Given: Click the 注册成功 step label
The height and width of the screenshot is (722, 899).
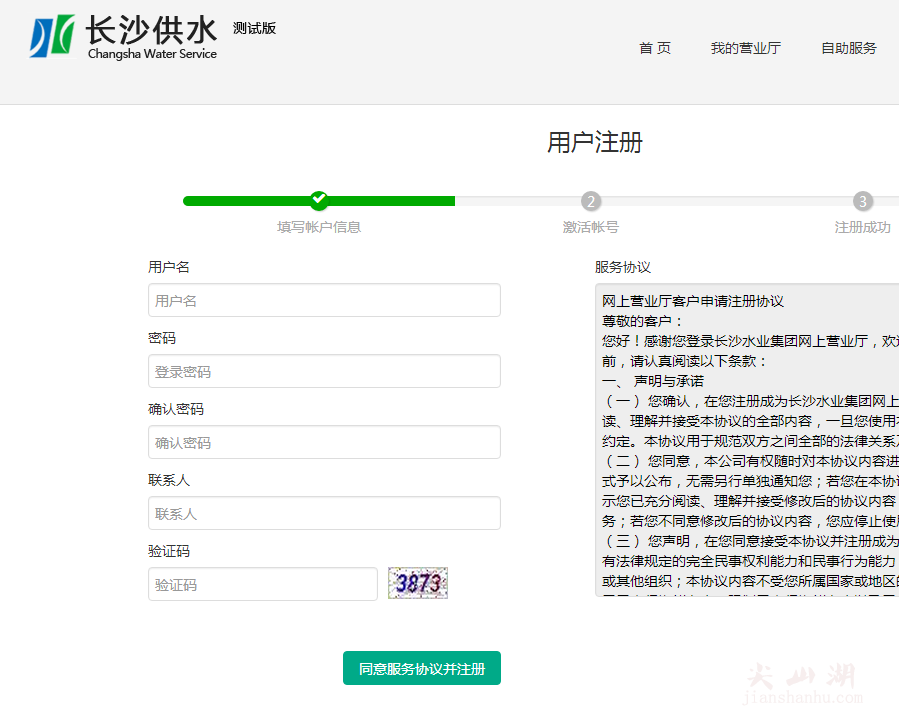Looking at the screenshot, I should 862,227.
